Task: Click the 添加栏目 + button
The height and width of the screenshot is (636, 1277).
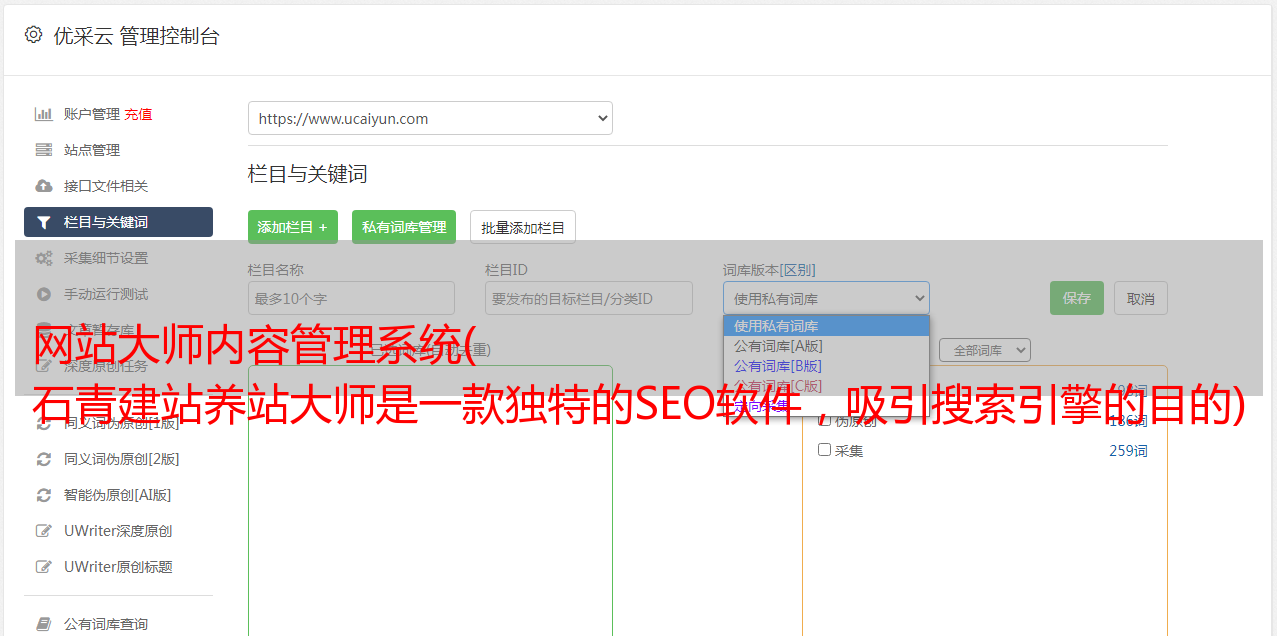Action: [x=293, y=227]
